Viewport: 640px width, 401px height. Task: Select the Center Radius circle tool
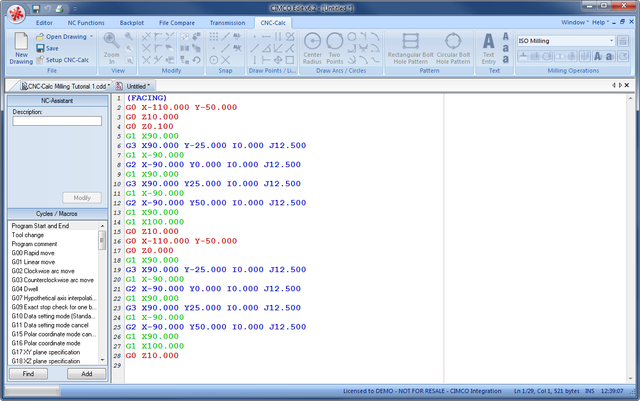click(312, 48)
